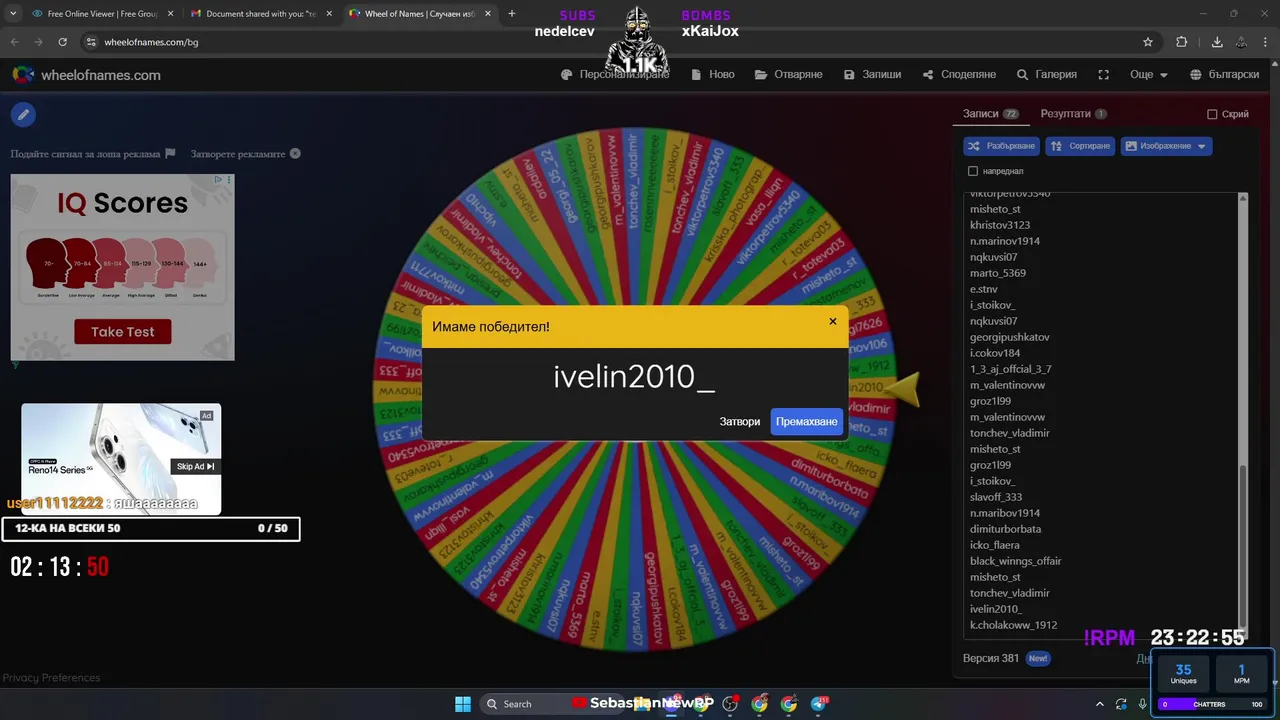The width and height of the screenshot is (1280, 720).
Task: Open browser downloads icon
Action: pos(1217,42)
